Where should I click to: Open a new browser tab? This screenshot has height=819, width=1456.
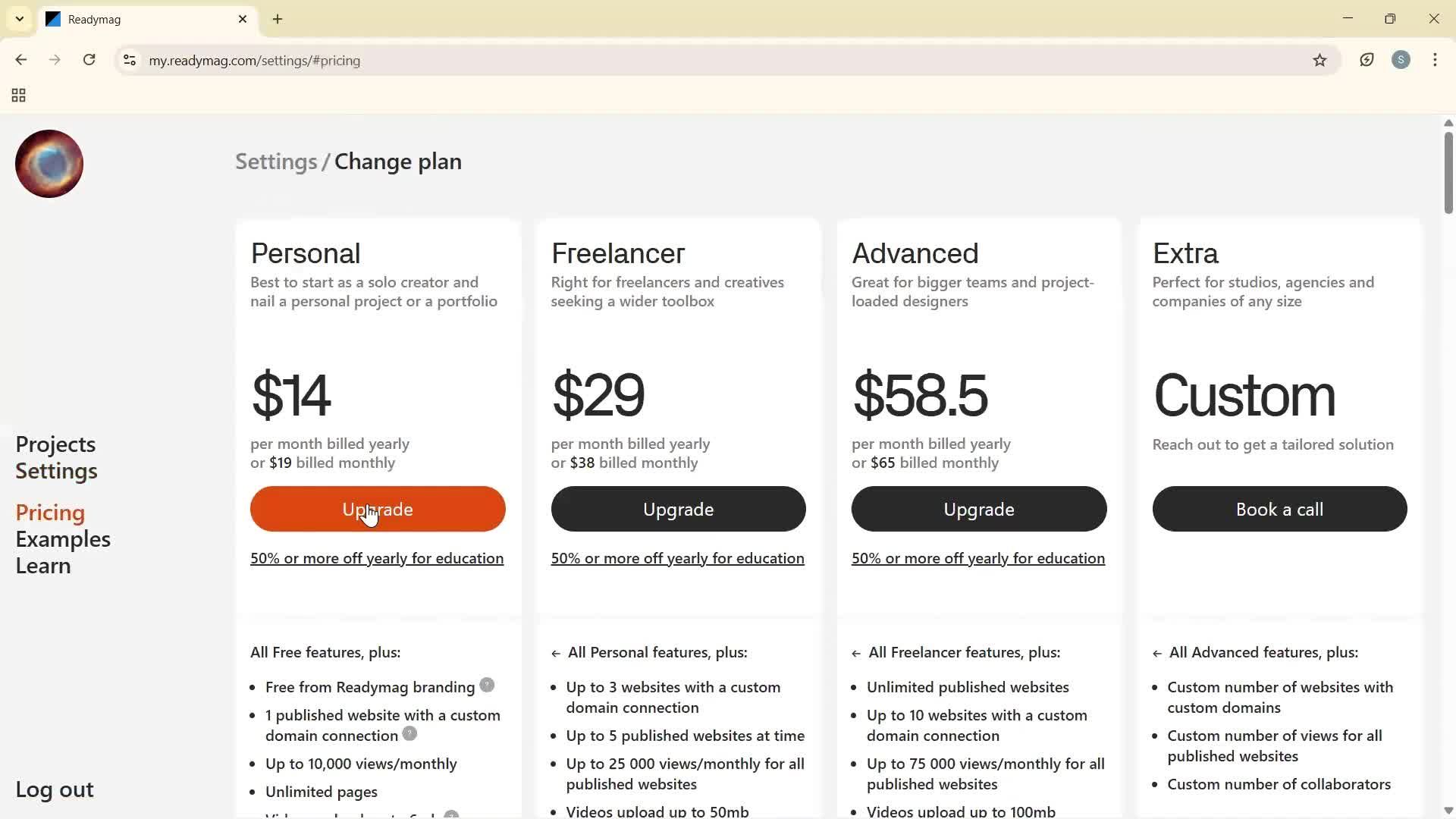coord(278,19)
